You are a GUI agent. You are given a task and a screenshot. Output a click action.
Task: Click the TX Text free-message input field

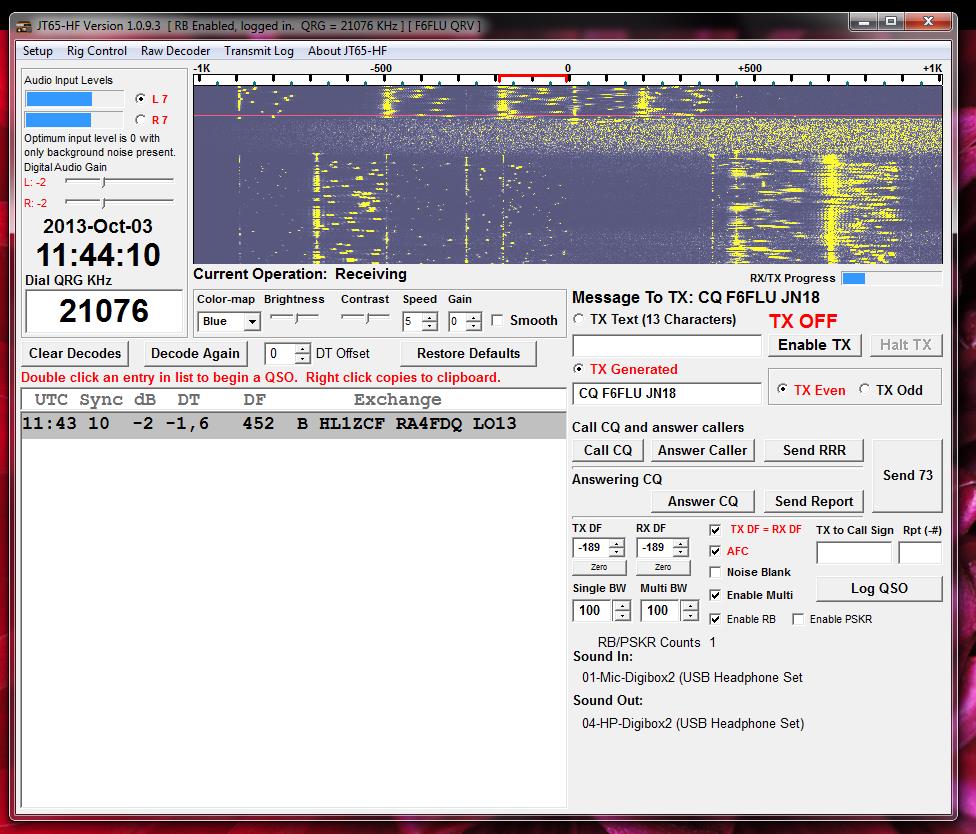click(667, 345)
